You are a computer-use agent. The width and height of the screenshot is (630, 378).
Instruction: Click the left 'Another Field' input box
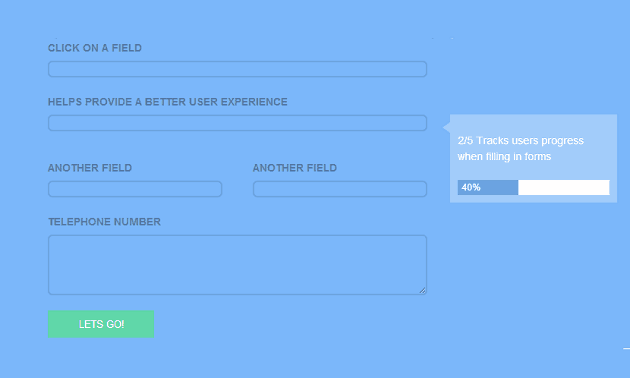(x=135, y=189)
